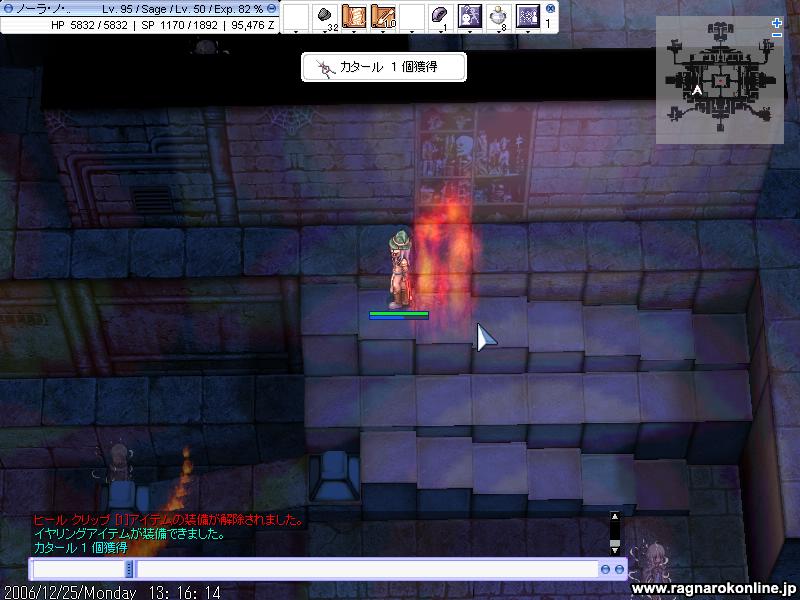Zoom in the minimap with plus button
This screenshot has height=600, width=800.
[x=777, y=23]
